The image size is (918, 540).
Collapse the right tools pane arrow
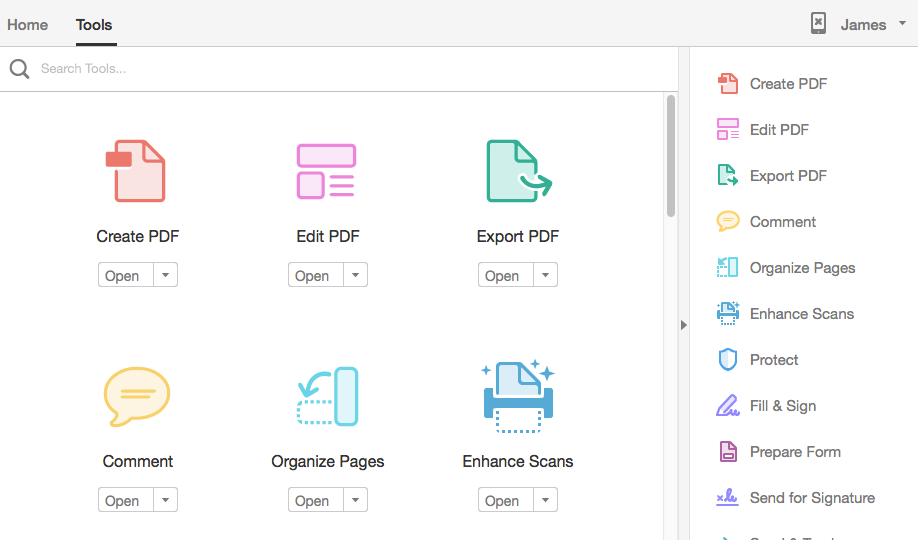pos(683,325)
